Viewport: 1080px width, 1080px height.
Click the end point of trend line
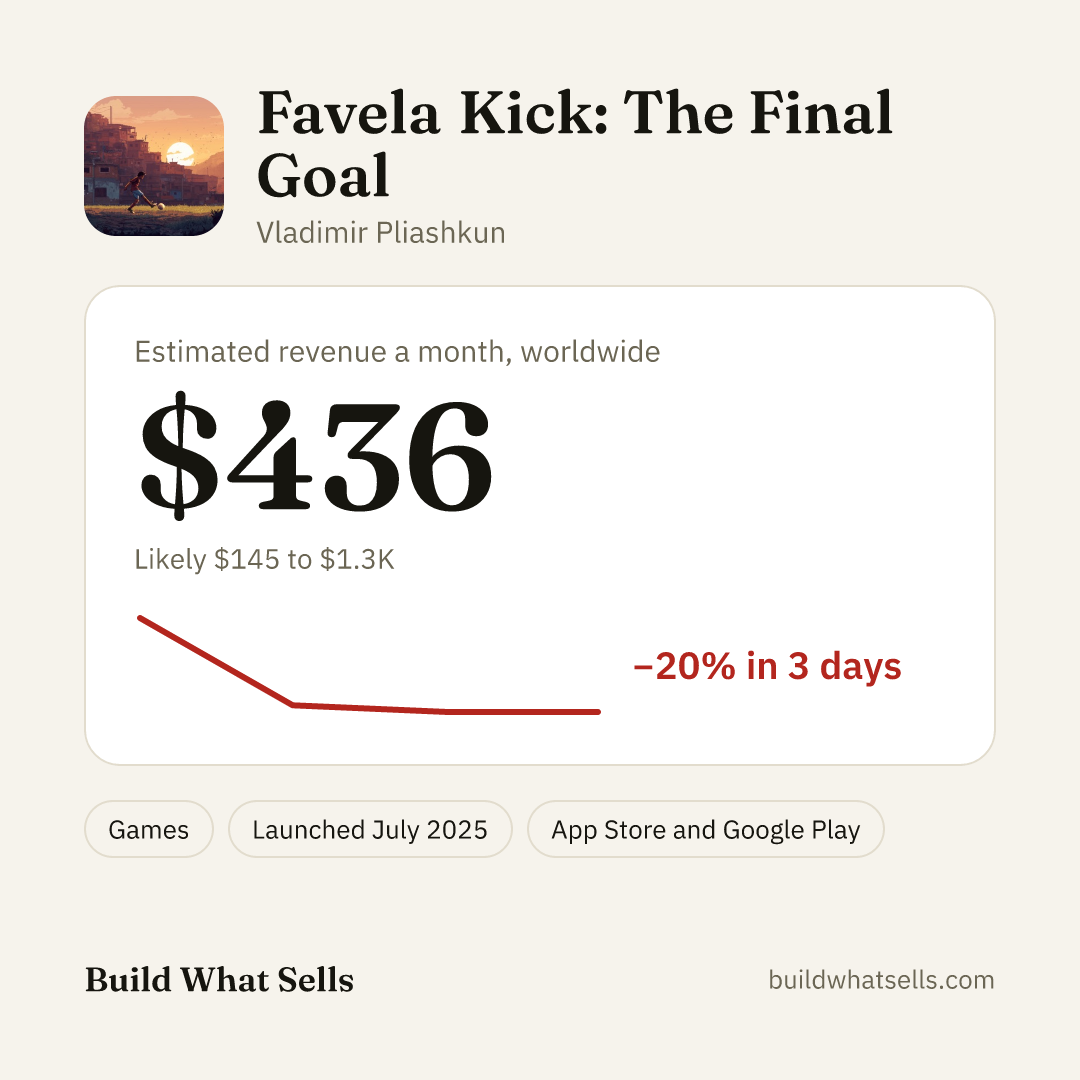[x=597, y=712]
